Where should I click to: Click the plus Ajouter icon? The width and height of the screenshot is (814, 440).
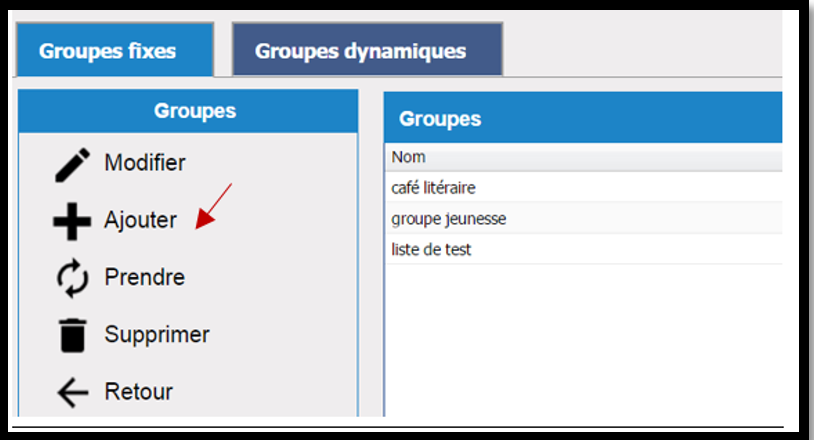[x=72, y=222]
